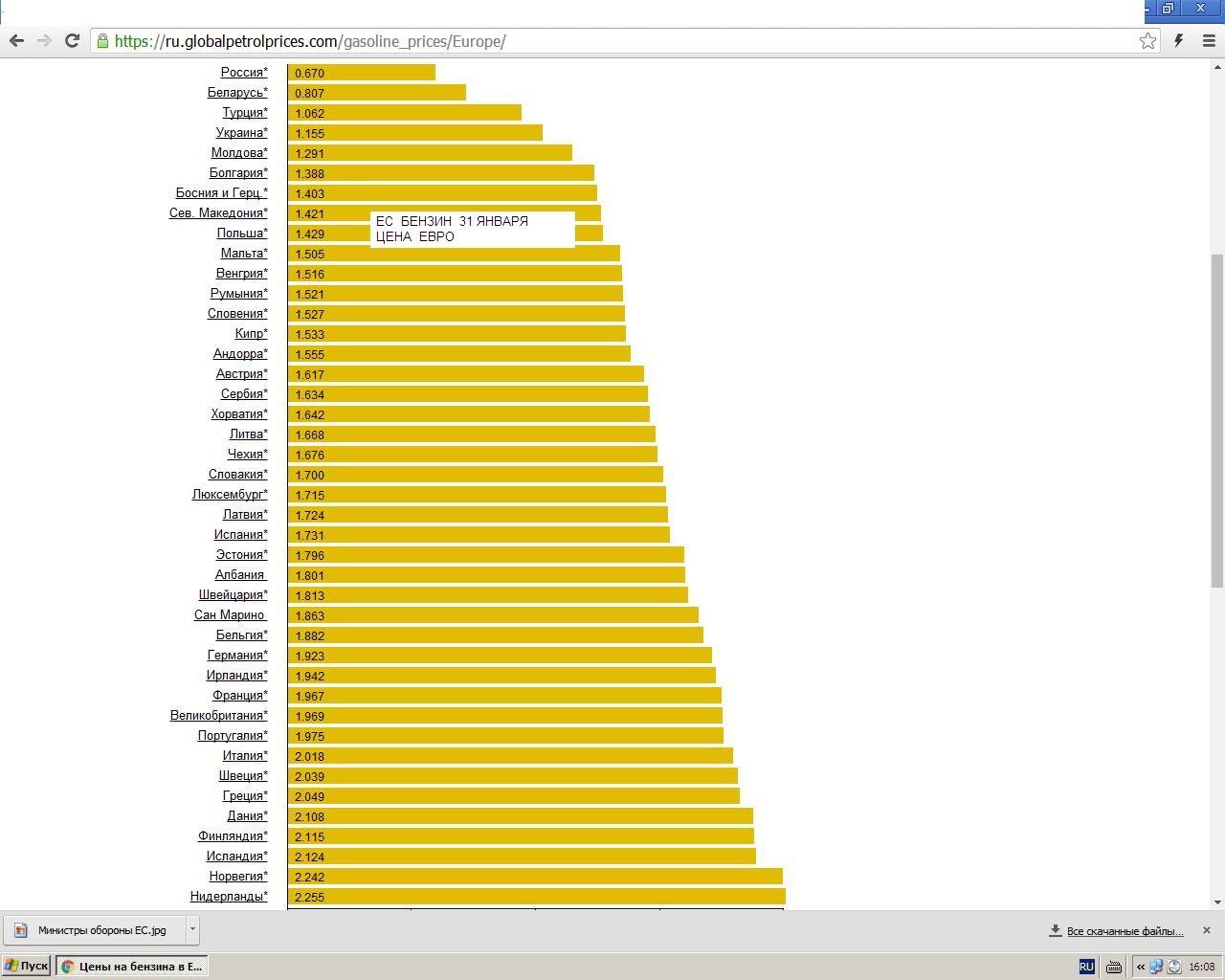Click the green padlock security icon
Screen dimensions: 1225x980
[x=102, y=41]
